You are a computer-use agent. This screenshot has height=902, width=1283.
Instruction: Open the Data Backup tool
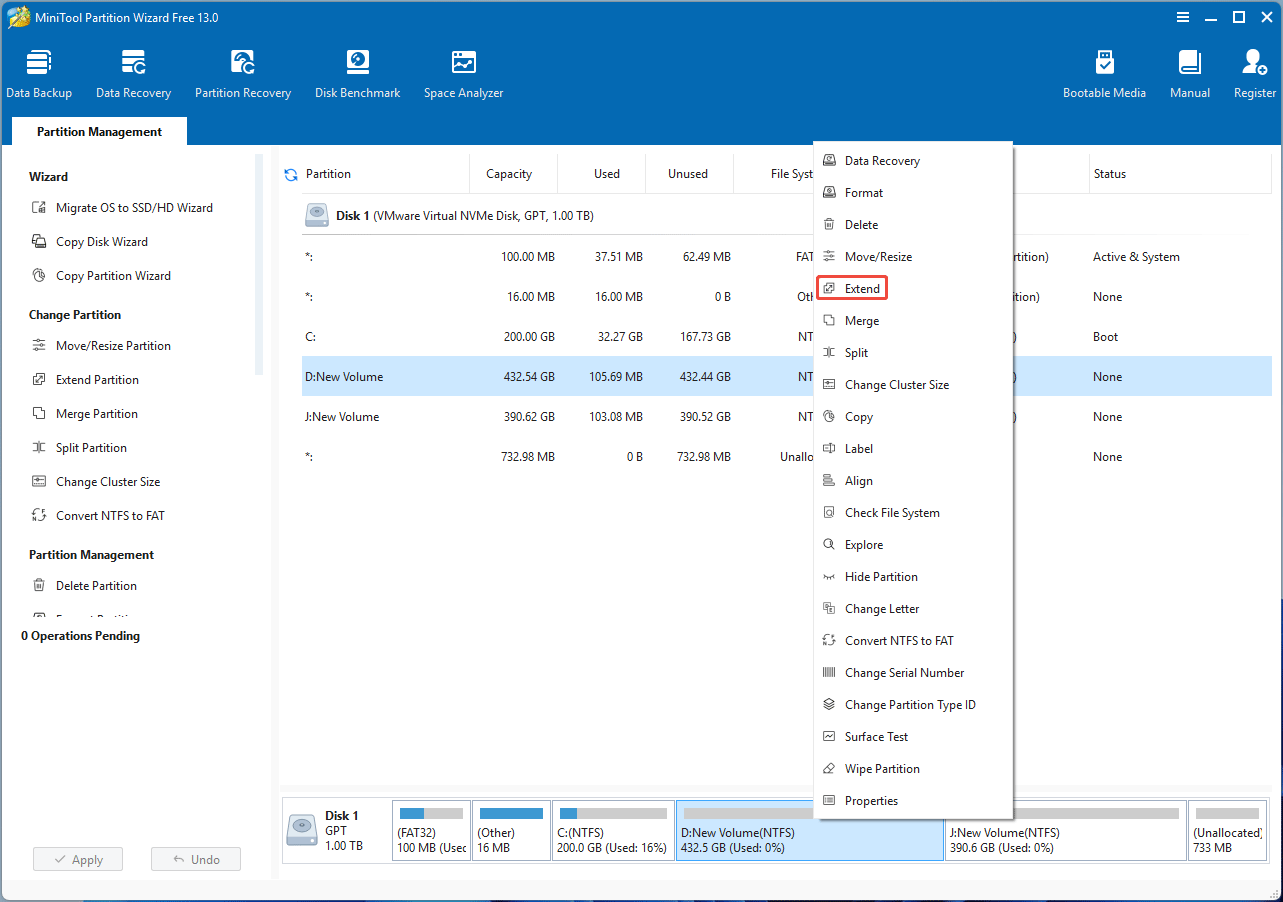(39, 73)
